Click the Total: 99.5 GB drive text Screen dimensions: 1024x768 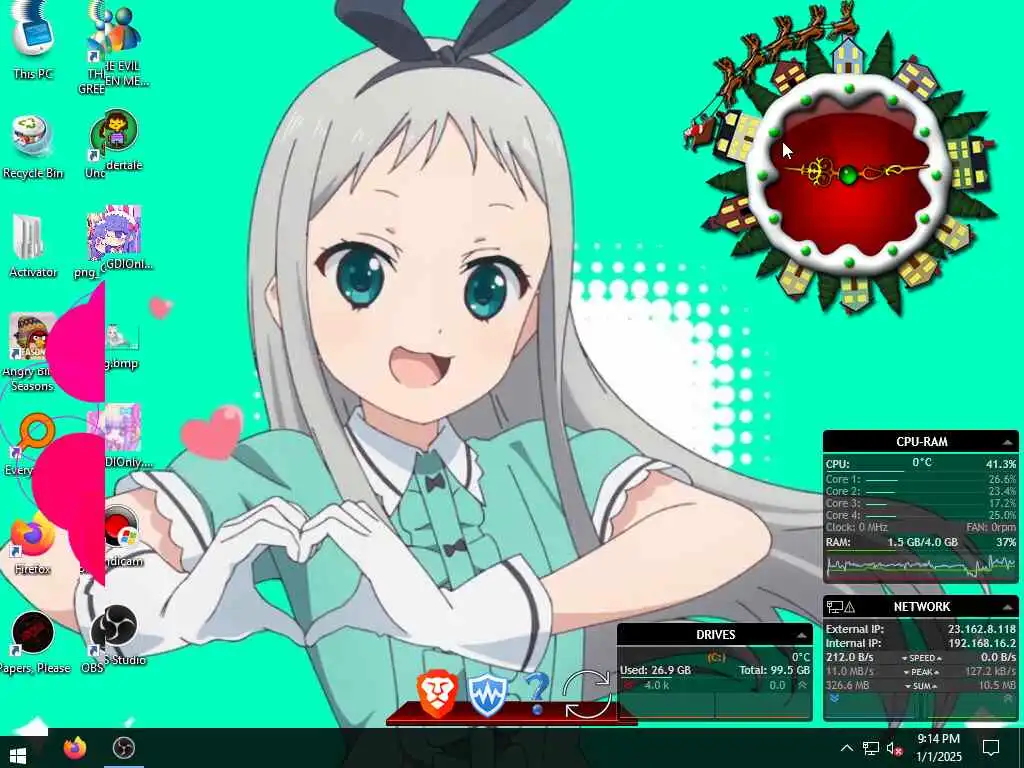tap(775, 671)
